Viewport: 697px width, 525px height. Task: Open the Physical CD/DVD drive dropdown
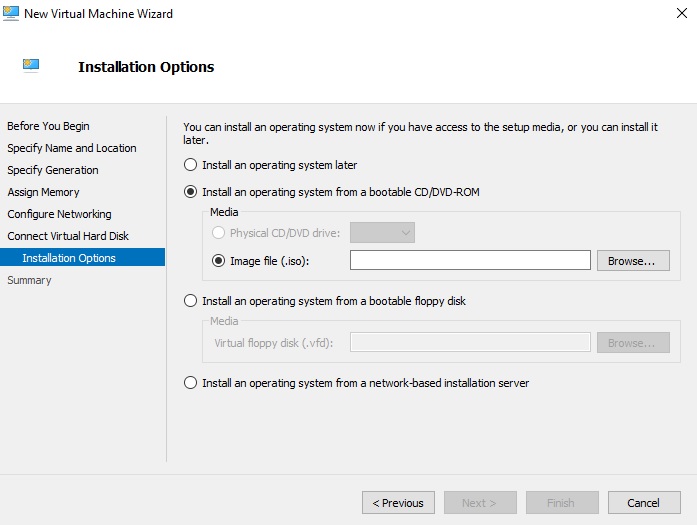click(382, 232)
